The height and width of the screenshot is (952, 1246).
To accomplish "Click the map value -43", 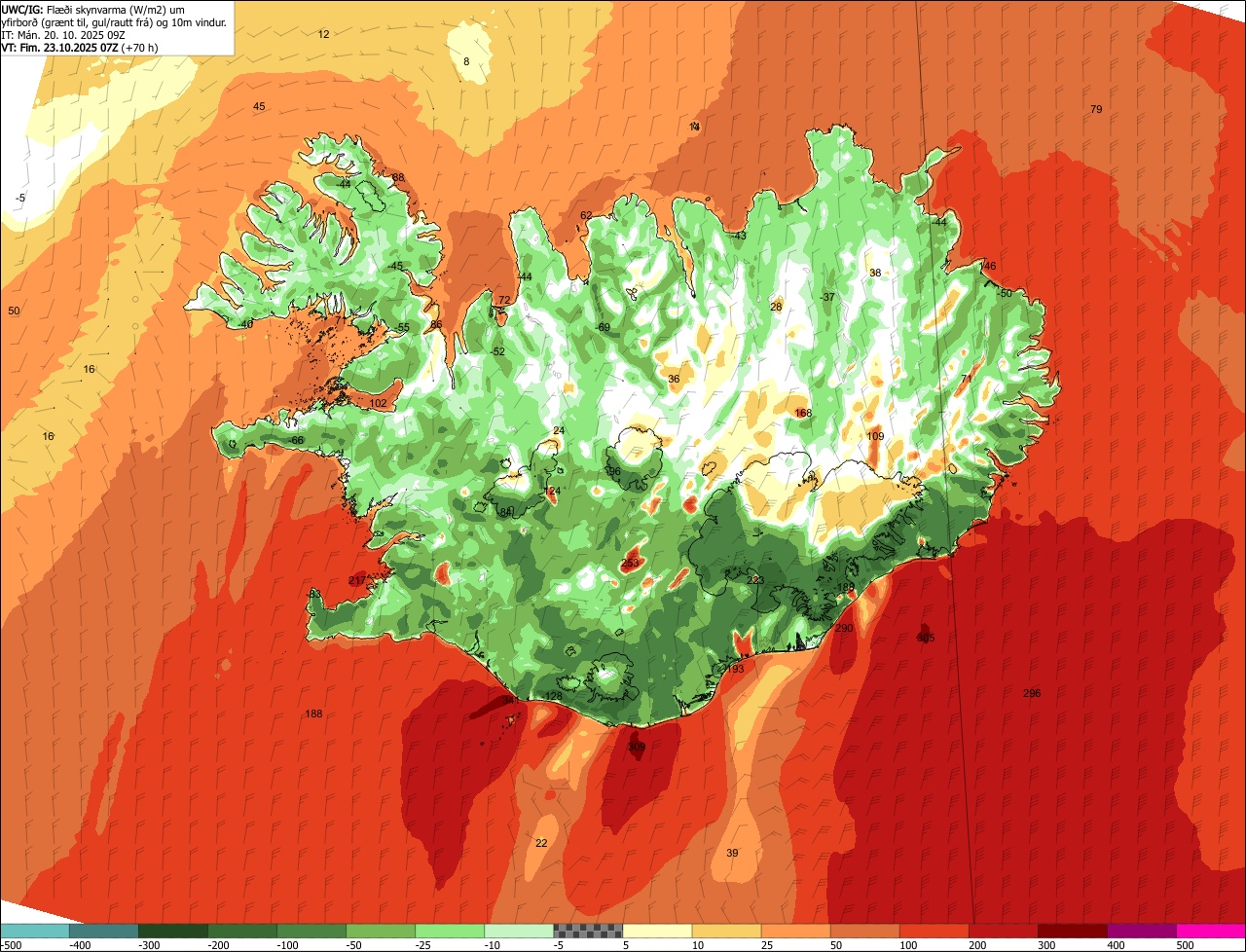I will pos(738,236).
